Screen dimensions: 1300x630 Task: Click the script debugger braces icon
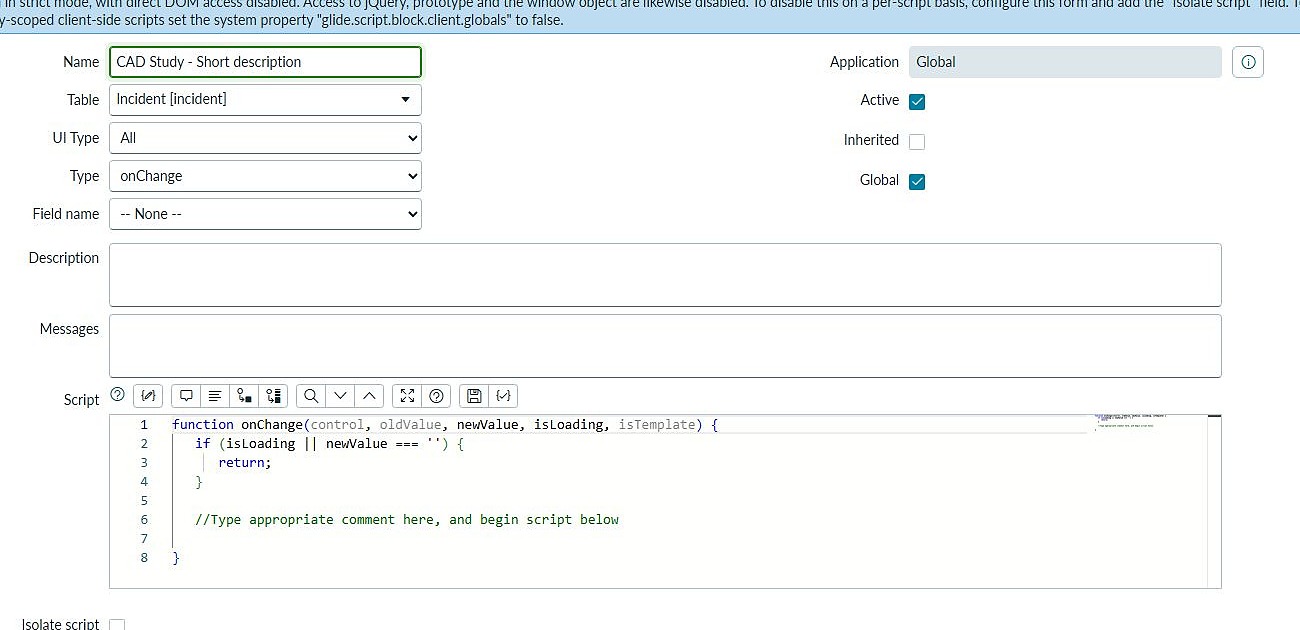point(503,396)
